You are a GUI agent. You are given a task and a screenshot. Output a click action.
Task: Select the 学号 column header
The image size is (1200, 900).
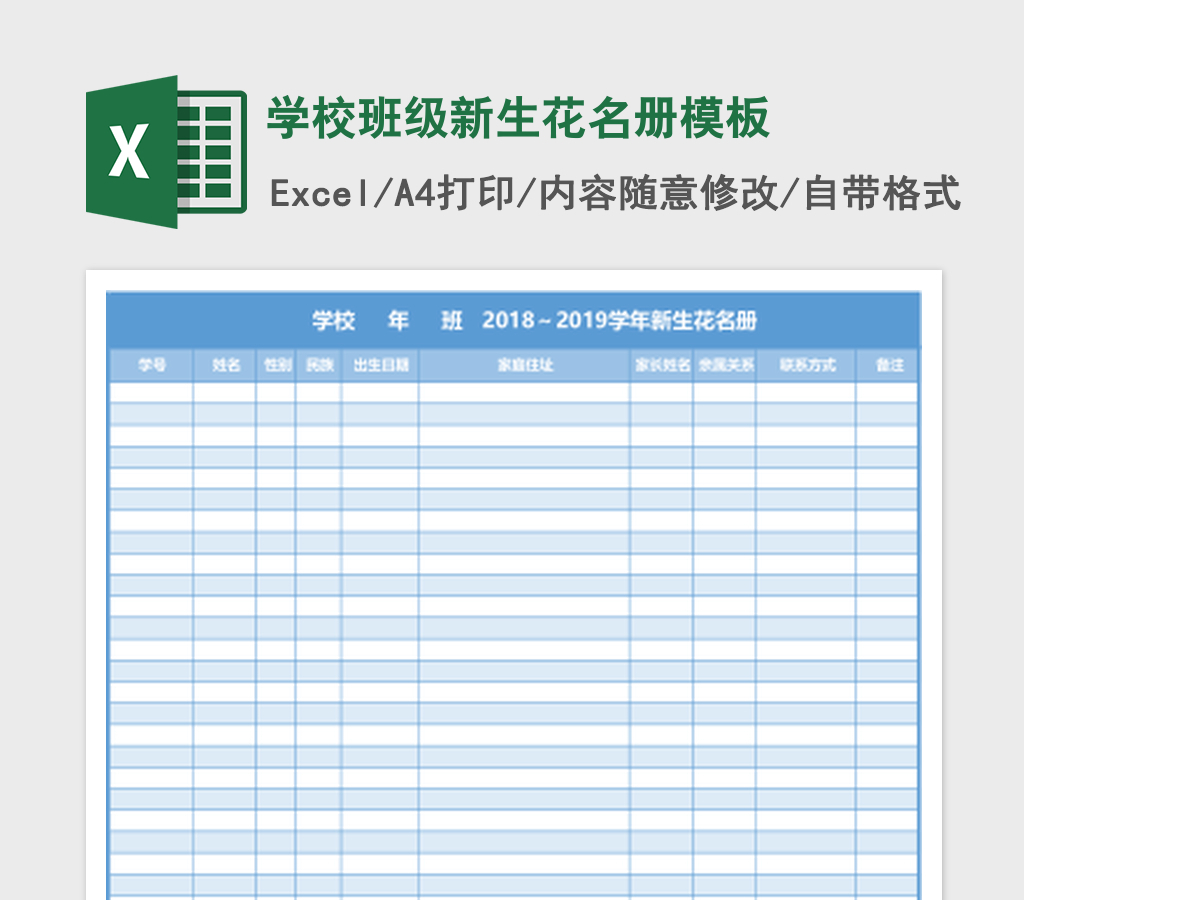[x=151, y=365]
